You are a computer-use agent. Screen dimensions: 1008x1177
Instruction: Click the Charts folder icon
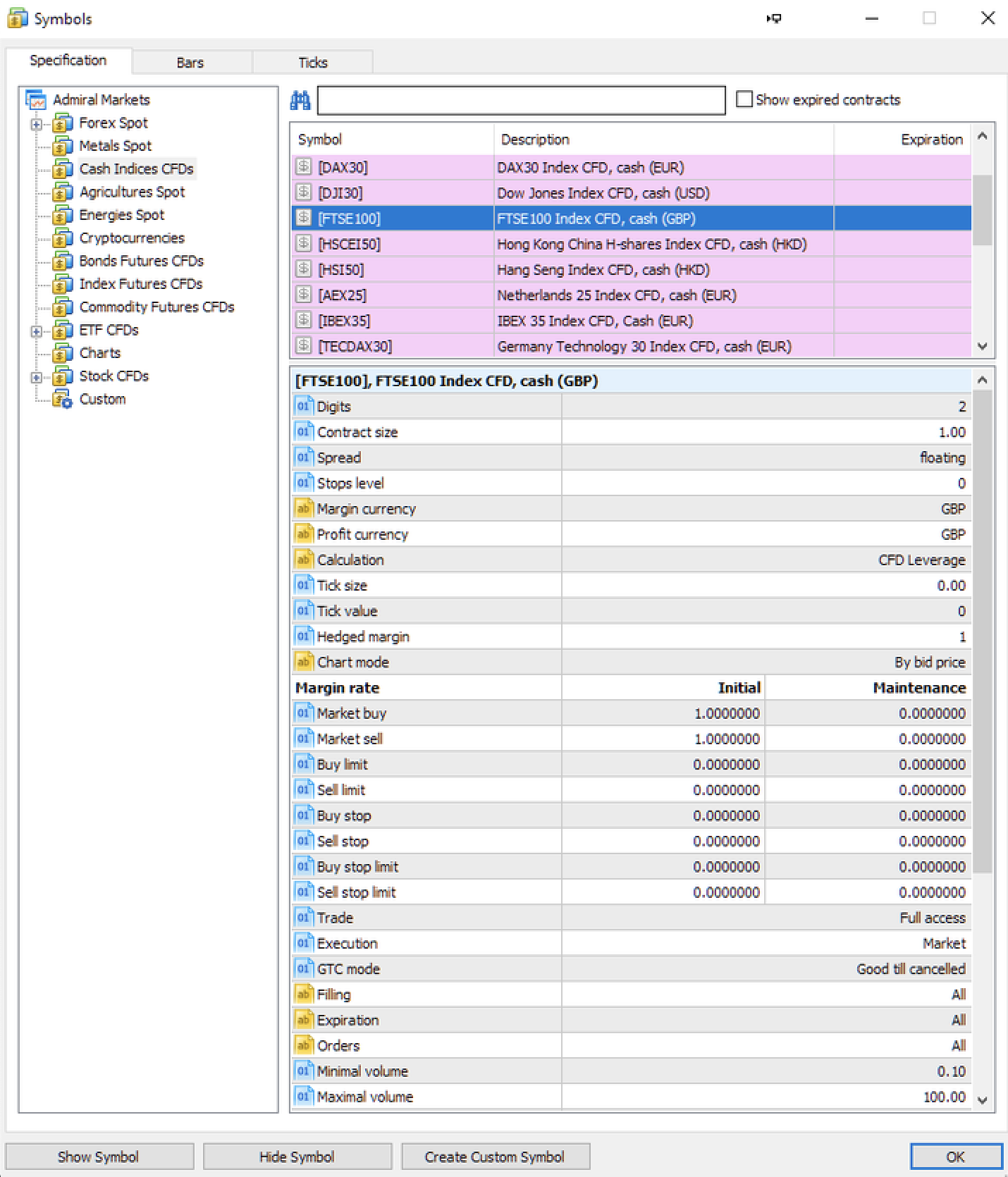(63, 354)
